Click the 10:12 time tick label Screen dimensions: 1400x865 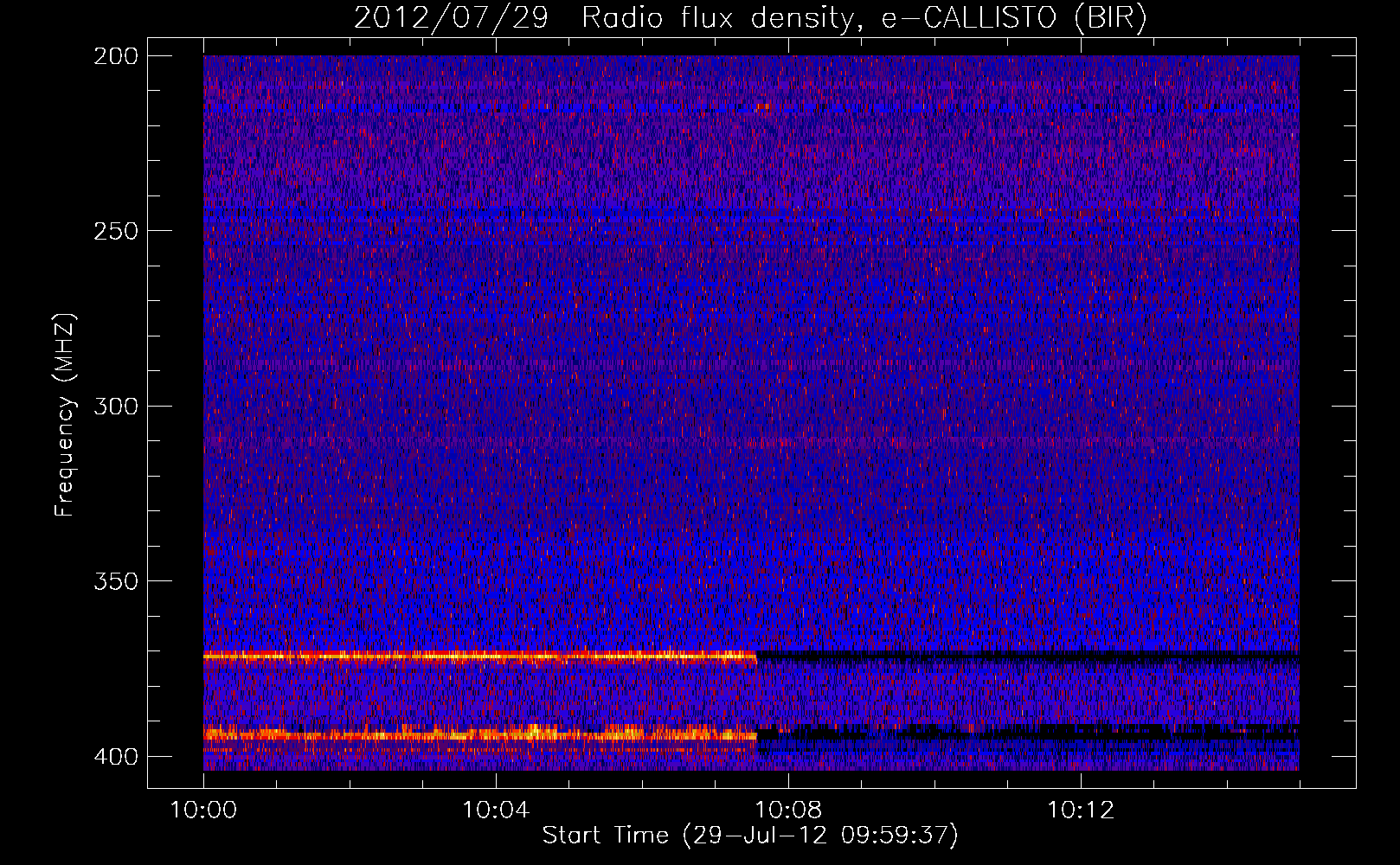tap(1081, 810)
